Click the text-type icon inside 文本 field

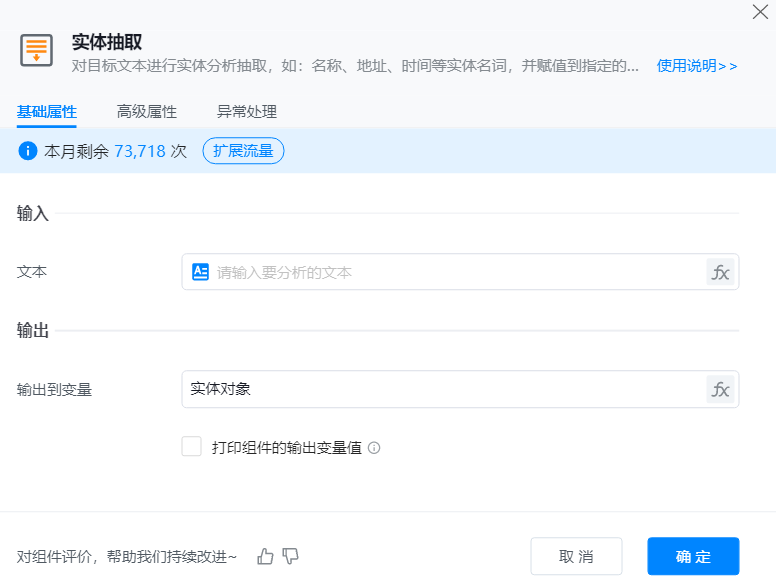tap(200, 272)
